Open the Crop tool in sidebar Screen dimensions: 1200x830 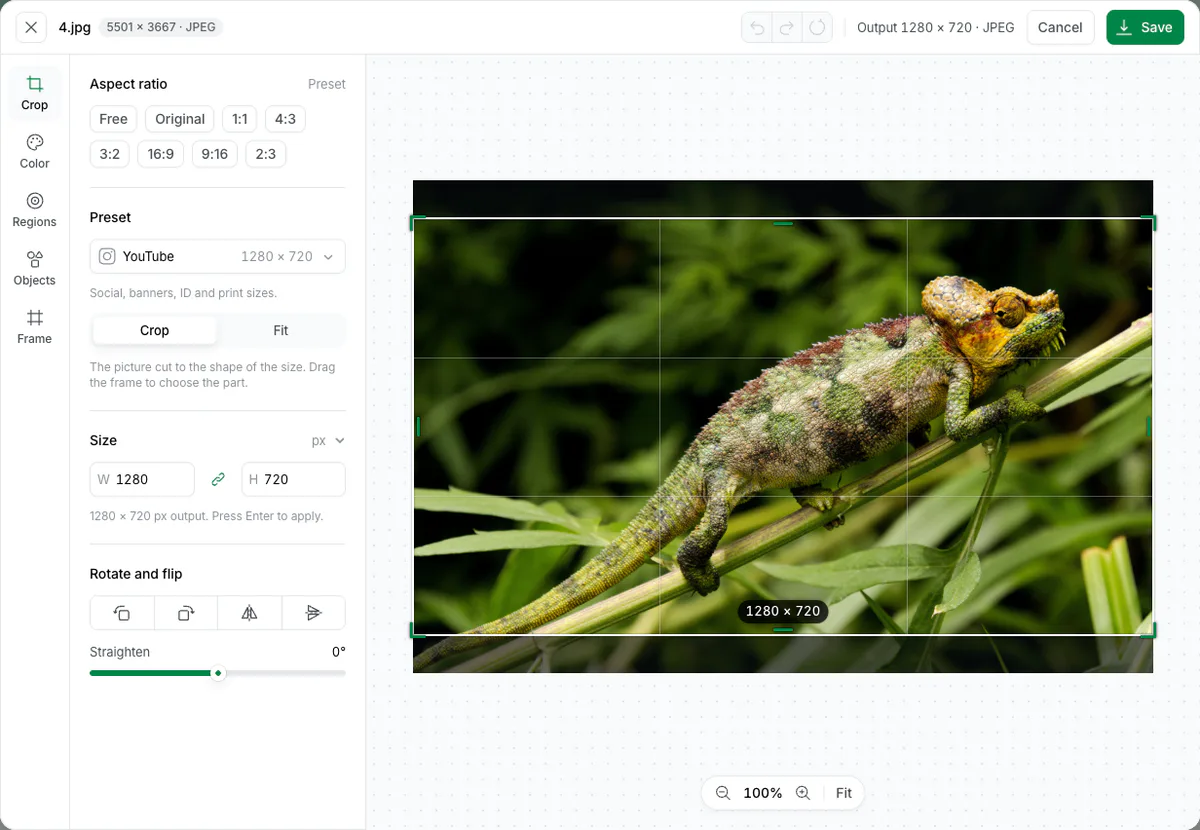point(35,93)
